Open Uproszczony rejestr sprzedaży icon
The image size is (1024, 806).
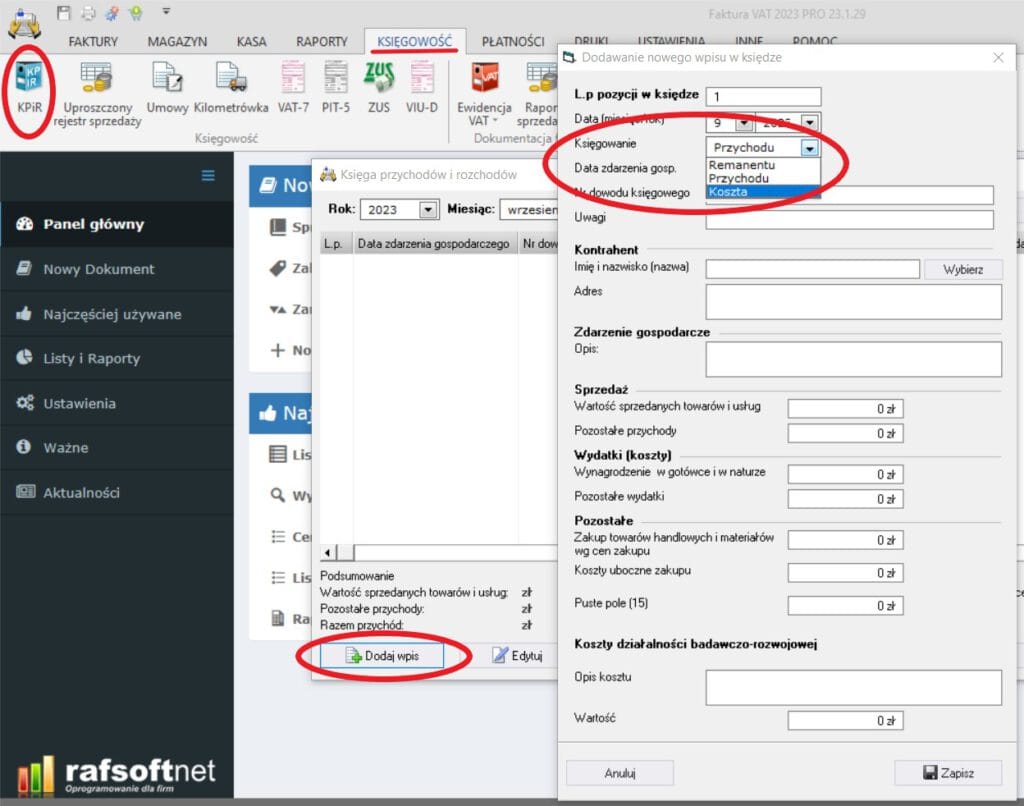click(x=97, y=88)
